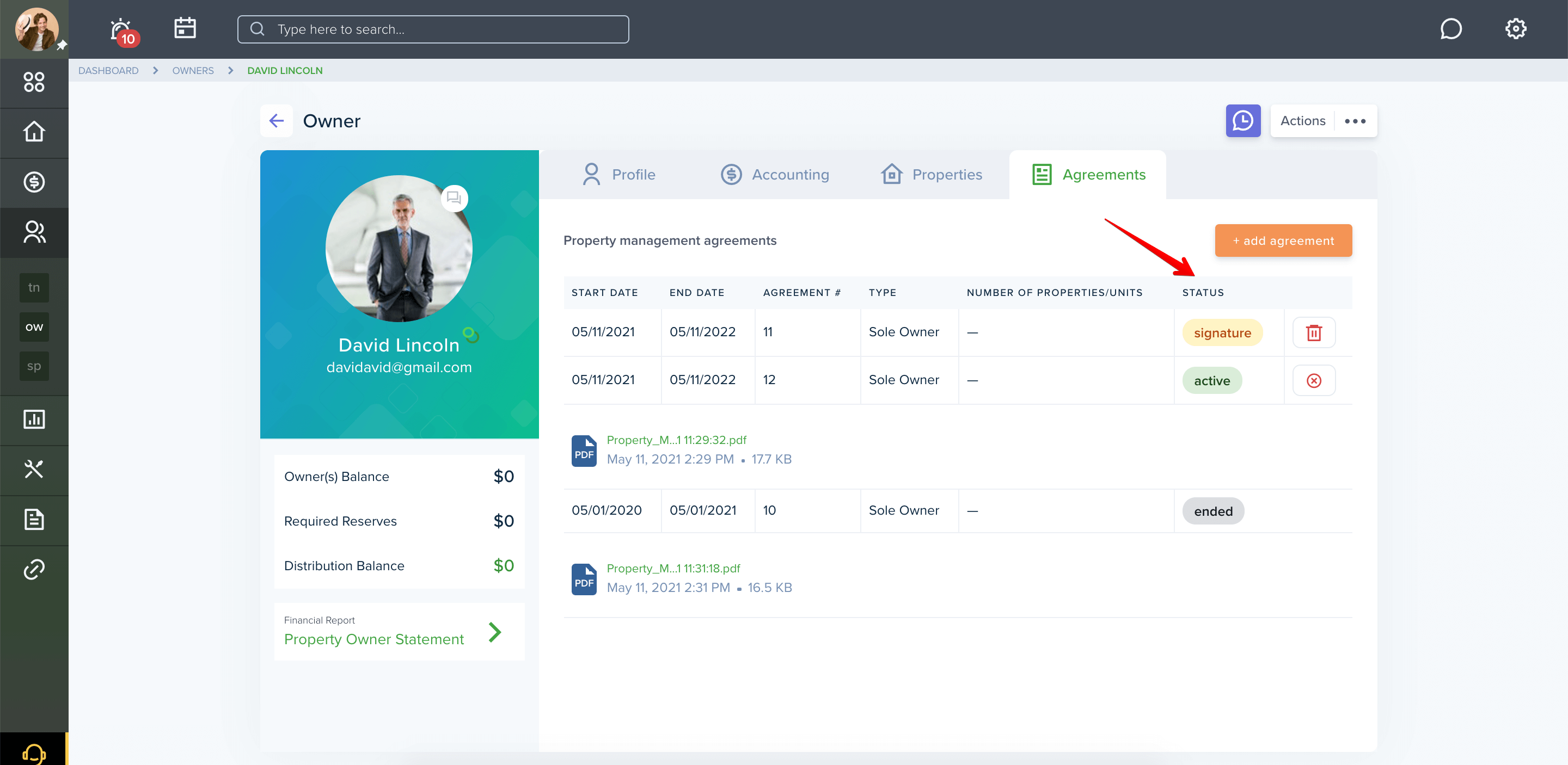Screen dimensions: 1568x765
Task: Click the START DATE column header
Action: coord(604,293)
